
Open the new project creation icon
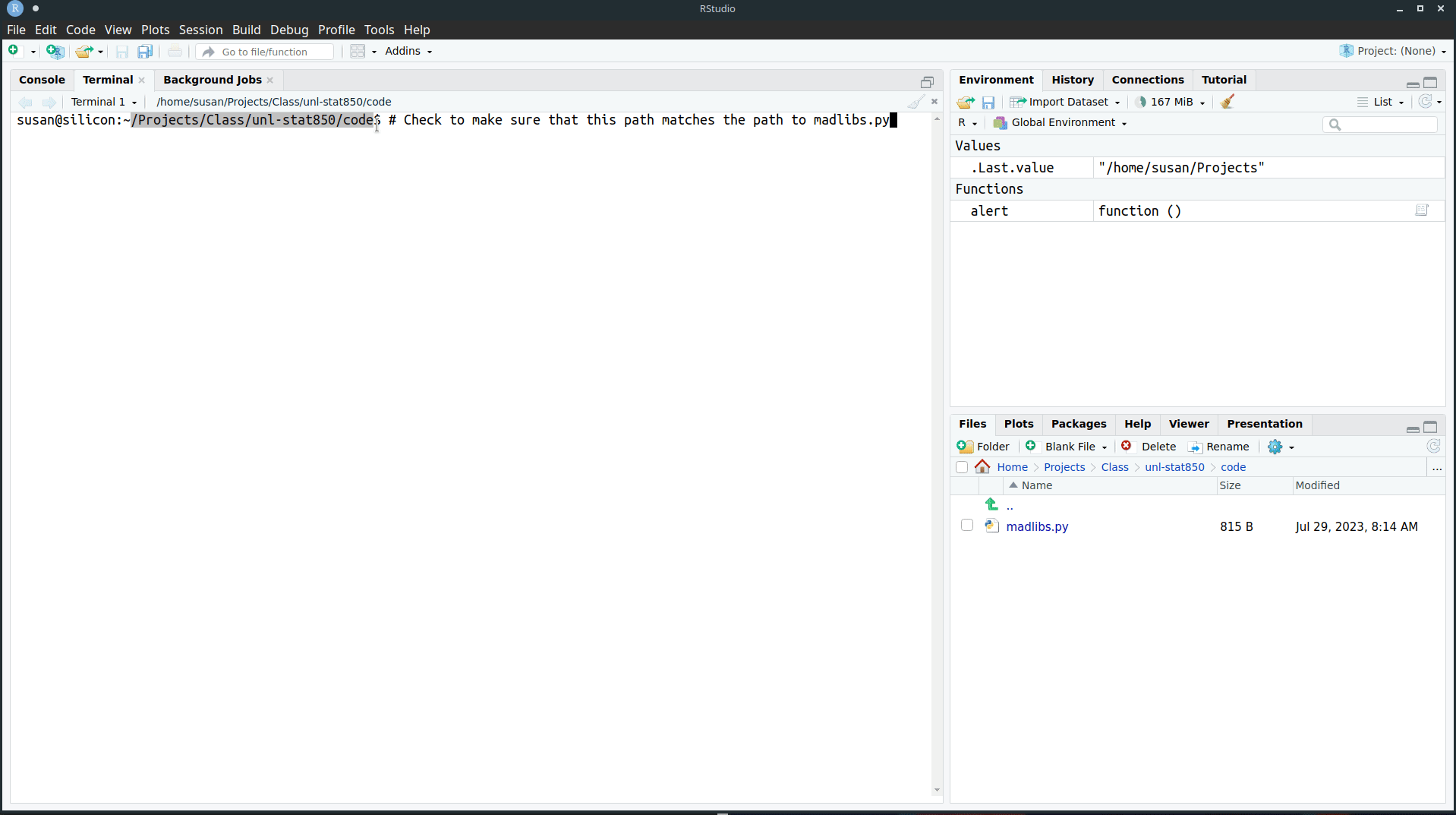point(54,51)
